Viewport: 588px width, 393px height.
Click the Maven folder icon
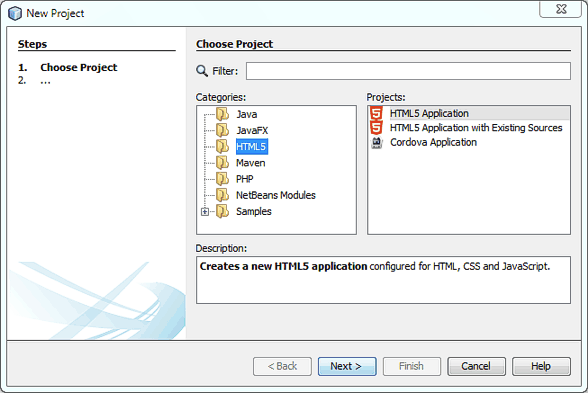pyautogui.click(x=222, y=163)
